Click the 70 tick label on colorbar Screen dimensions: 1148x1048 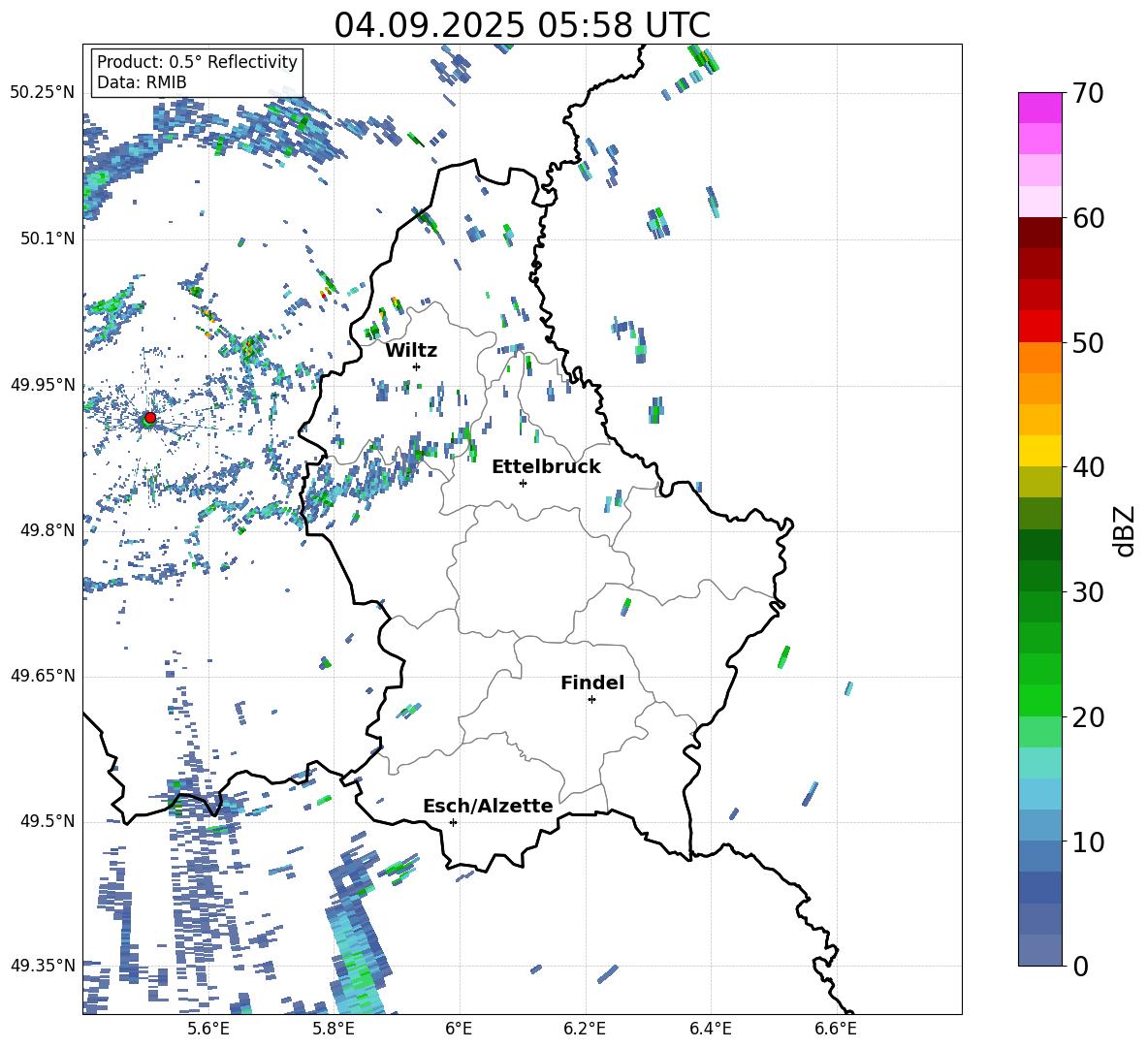pos(1088,94)
